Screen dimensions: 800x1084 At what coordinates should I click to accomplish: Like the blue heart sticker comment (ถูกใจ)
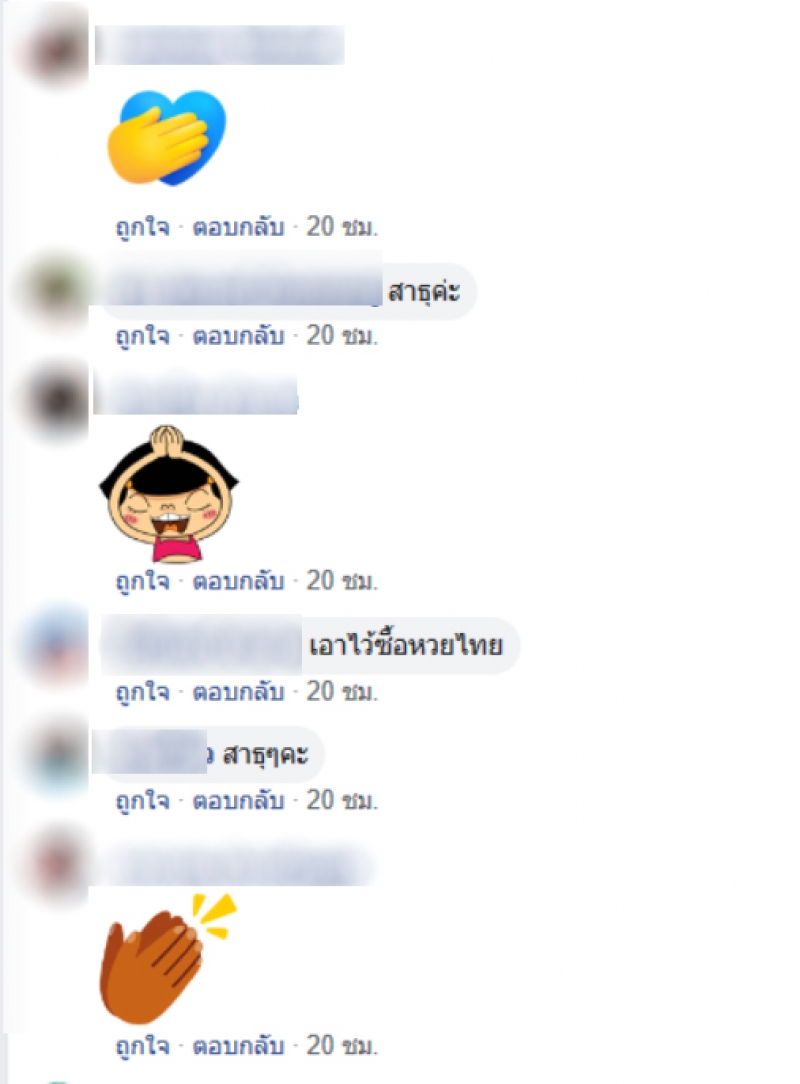click(142, 227)
